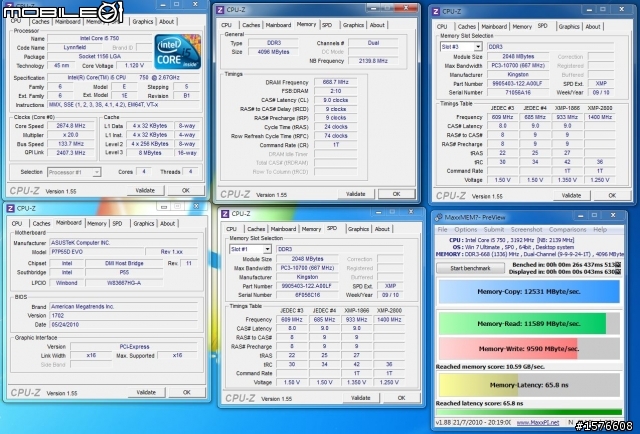Screen dimensions: 640x434
Task: Click serial number 6F056C16 in Slot #1 window
Action: click(x=307, y=295)
